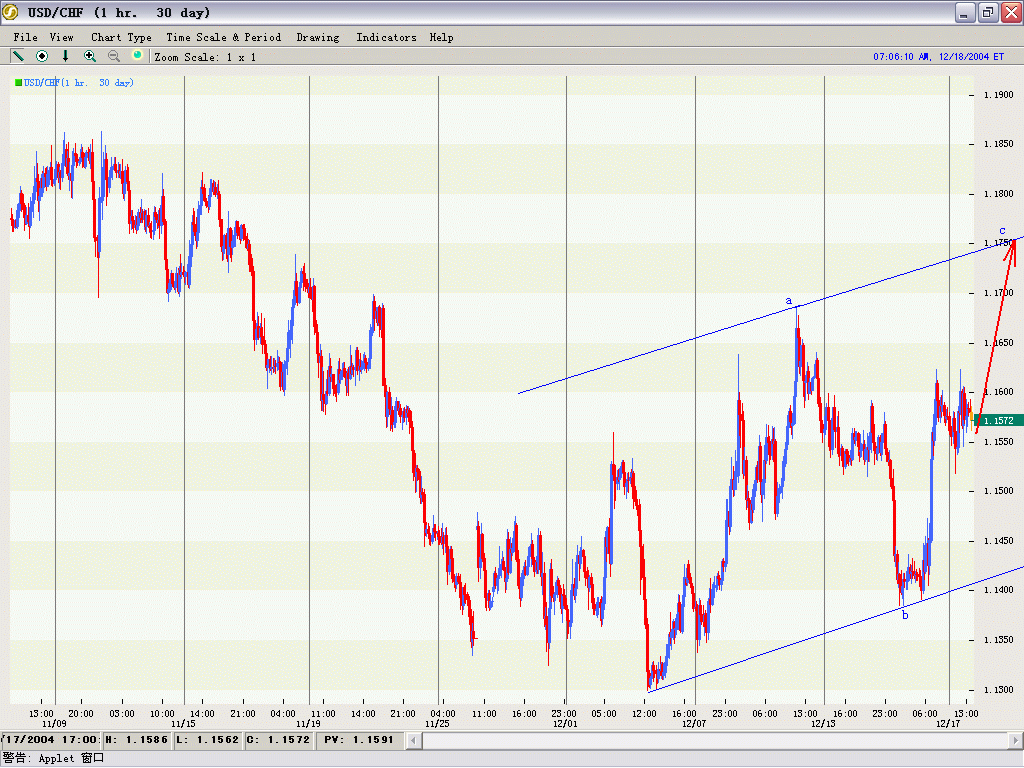Close the chart window
This screenshot has height=768, width=1024.
click(x=1012, y=12)
